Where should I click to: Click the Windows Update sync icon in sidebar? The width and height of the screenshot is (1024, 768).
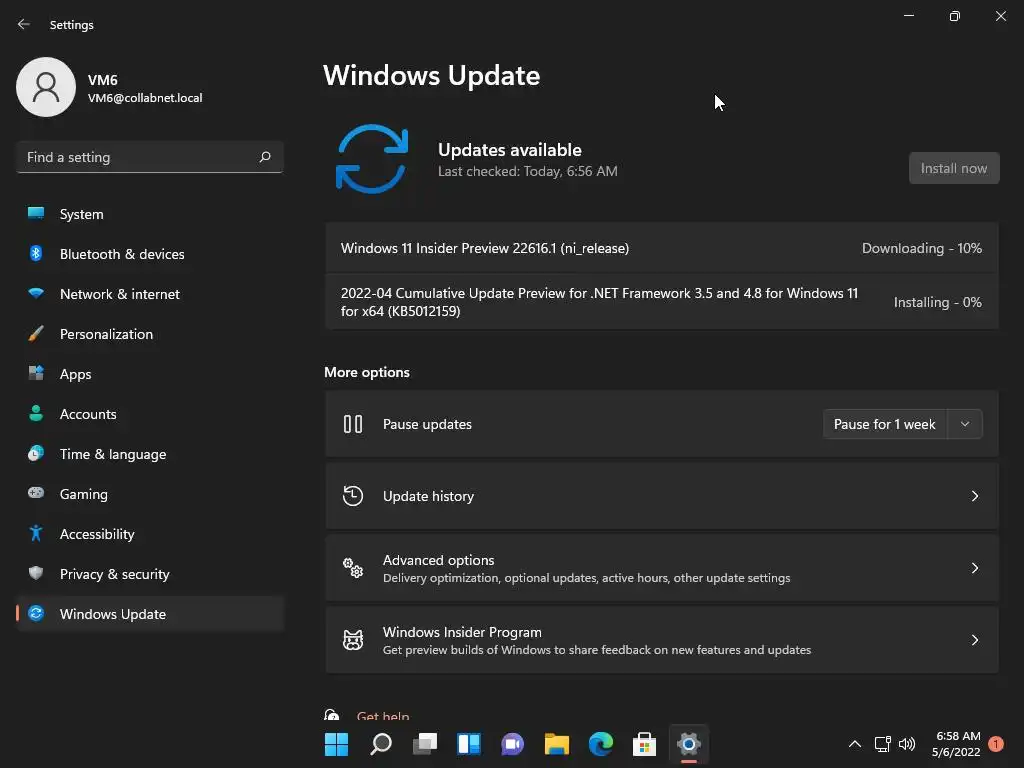36,613
